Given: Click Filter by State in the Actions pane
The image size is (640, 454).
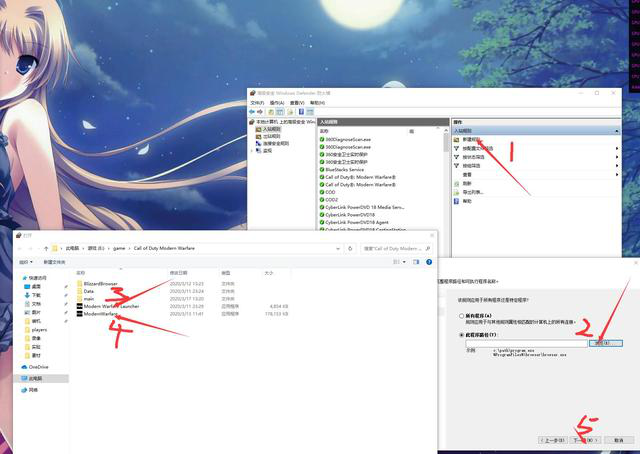Looking at the screenshot, I should [x=473, y=157].
